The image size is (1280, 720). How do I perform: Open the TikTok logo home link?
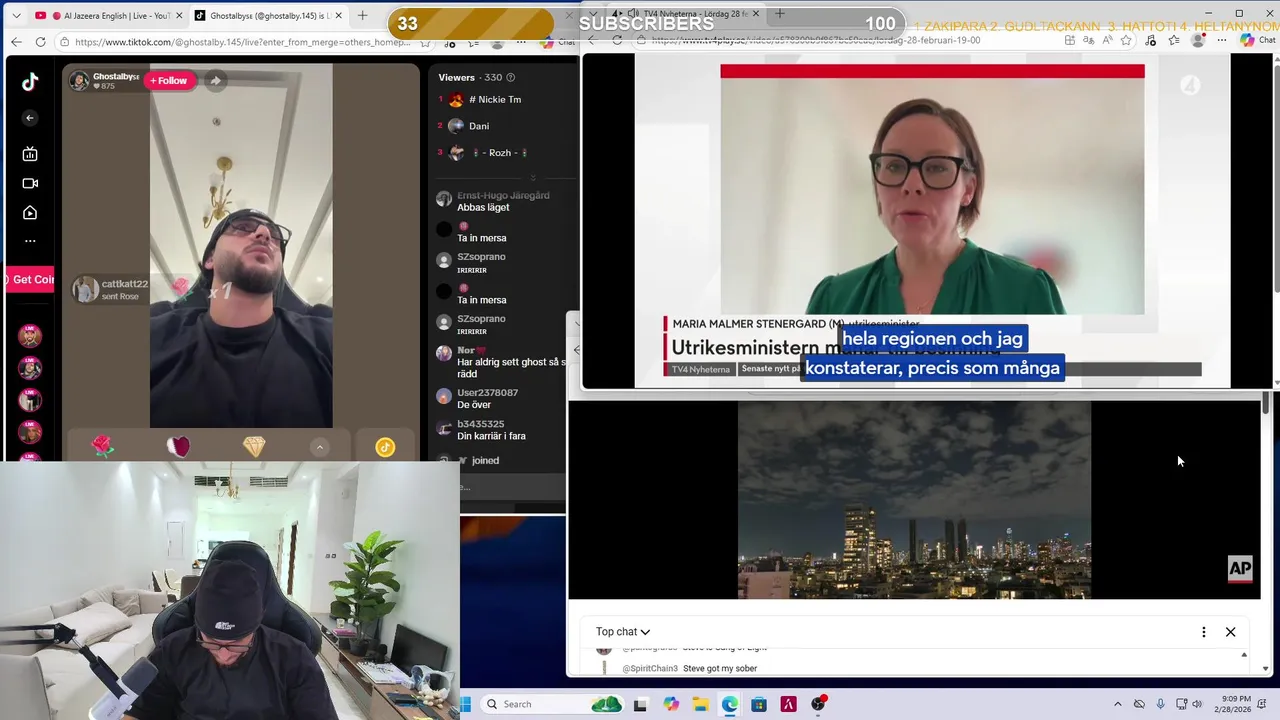point(30,82)
